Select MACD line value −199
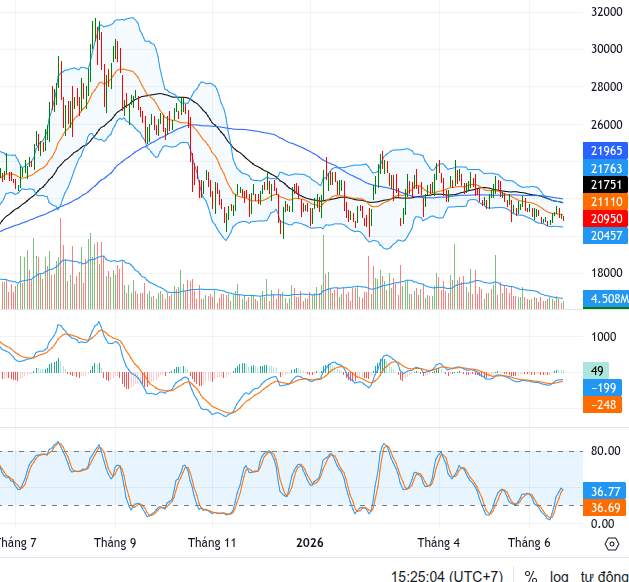This screenshot has width=629, height=582. pos(603,387)
